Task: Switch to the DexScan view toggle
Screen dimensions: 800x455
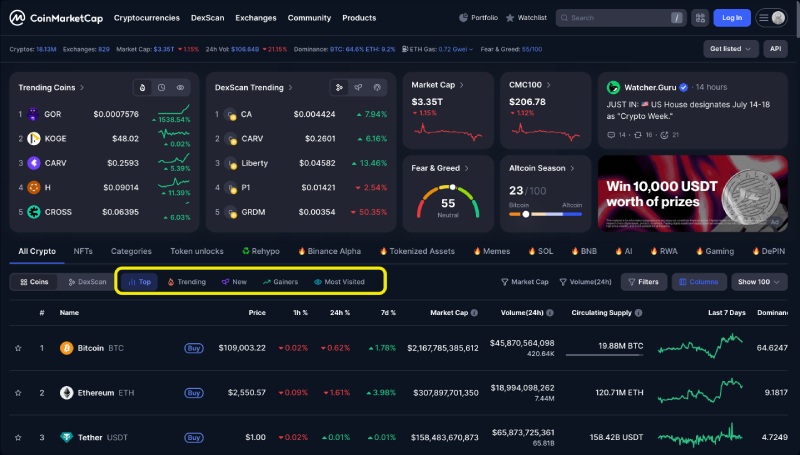Action: [x=87, y=282]
